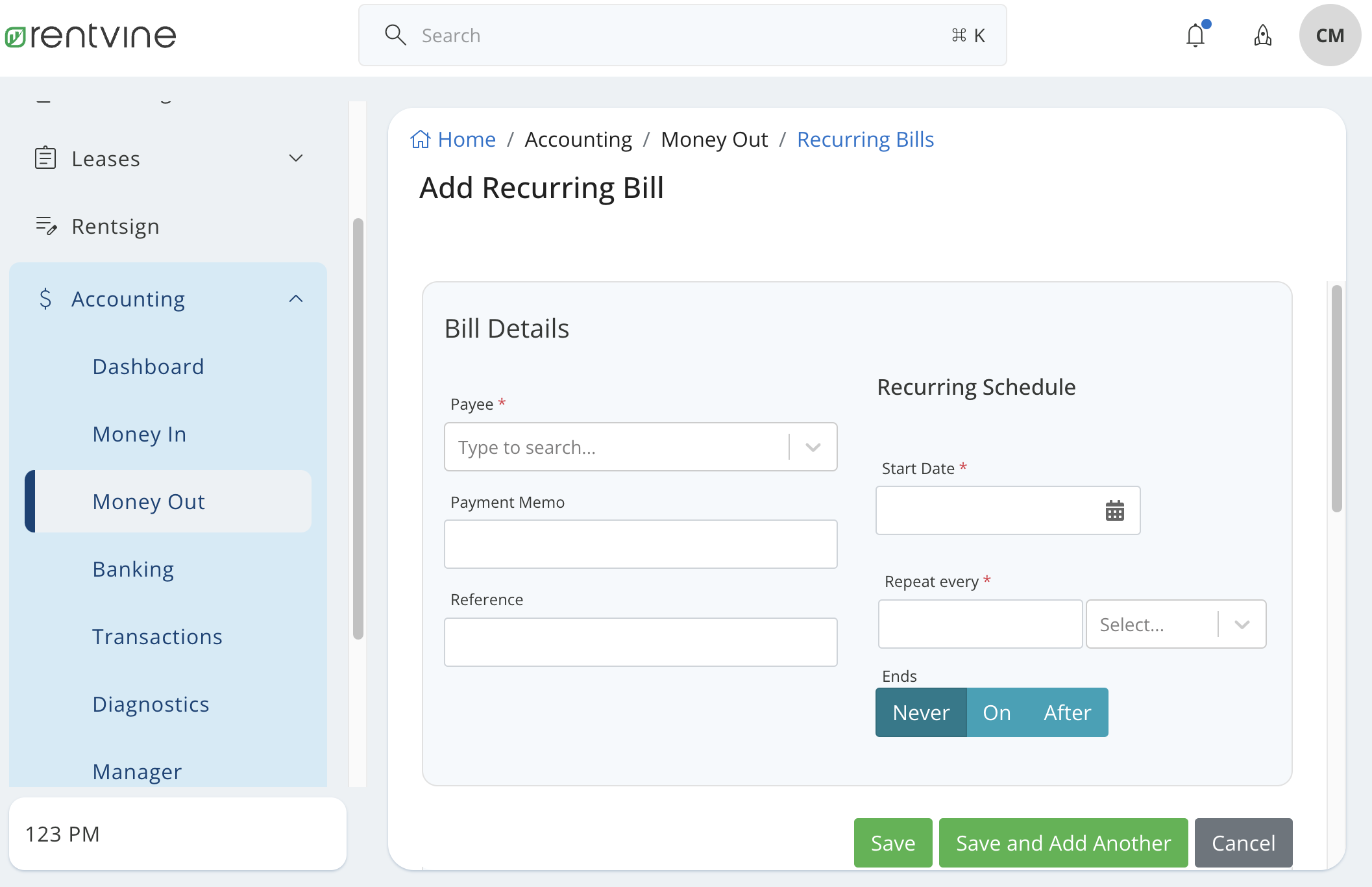This screenshot has width=1372, height=887.
Task: Click the Payment Memo input field
Action: point(641,544)
